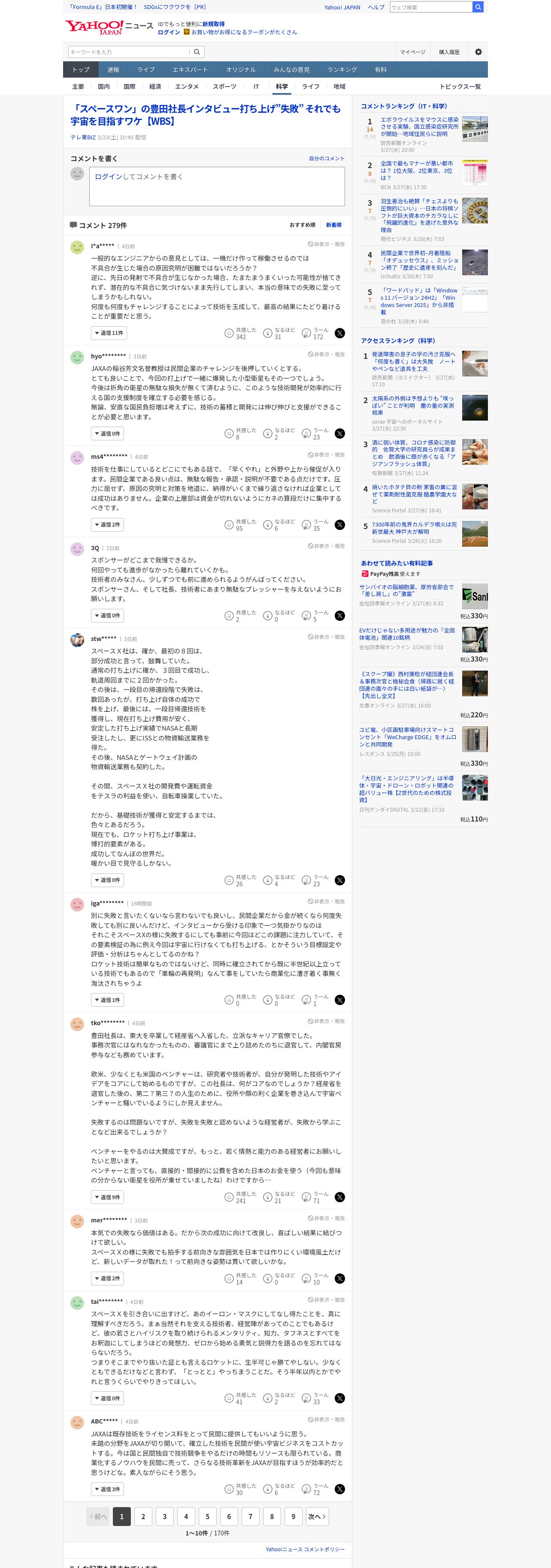Switch to エキスパート tab
The image size is (551, 1568).
click(x=190, y=69)
